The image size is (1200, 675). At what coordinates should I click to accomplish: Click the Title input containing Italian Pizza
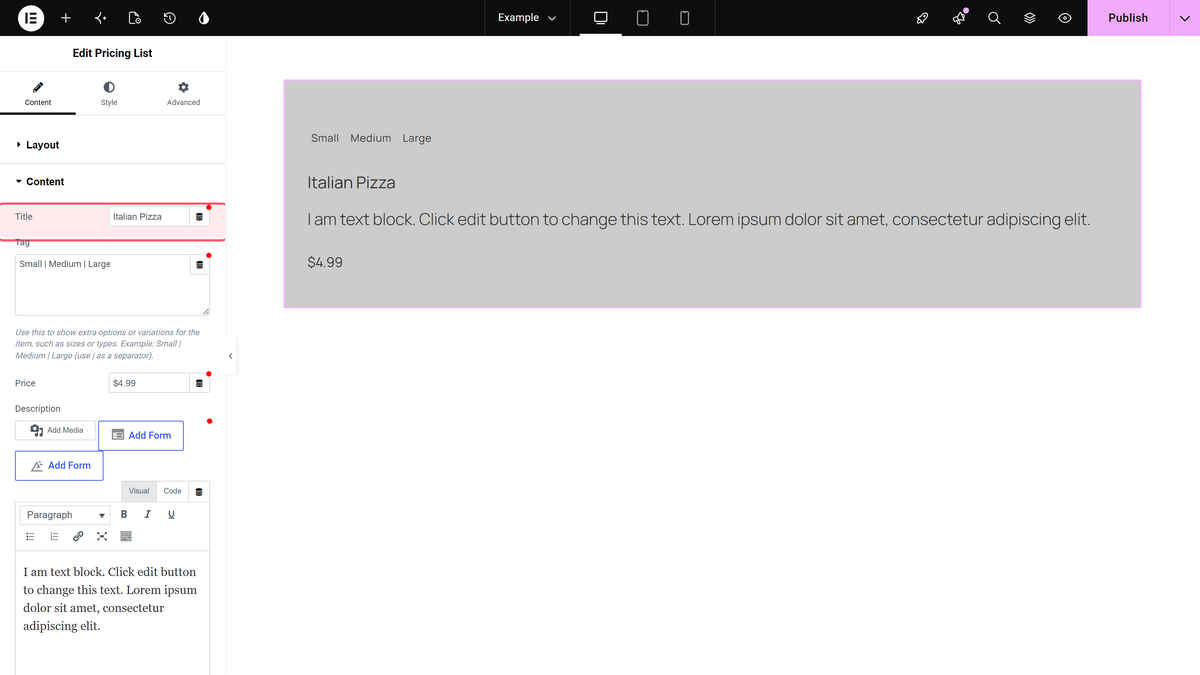click(149, 216)
